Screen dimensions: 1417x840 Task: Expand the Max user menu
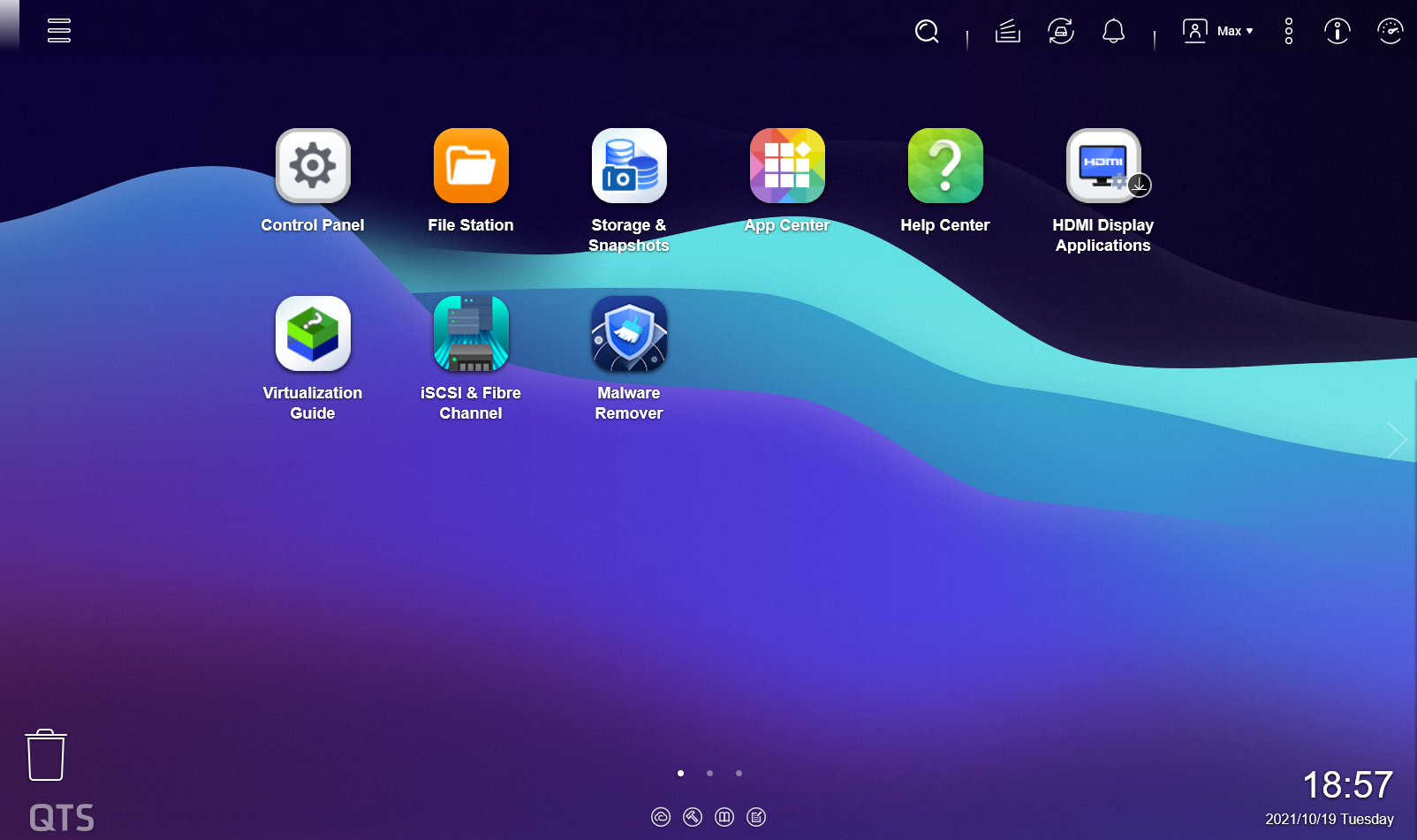pyautogui.click(x=1234, y=31)
